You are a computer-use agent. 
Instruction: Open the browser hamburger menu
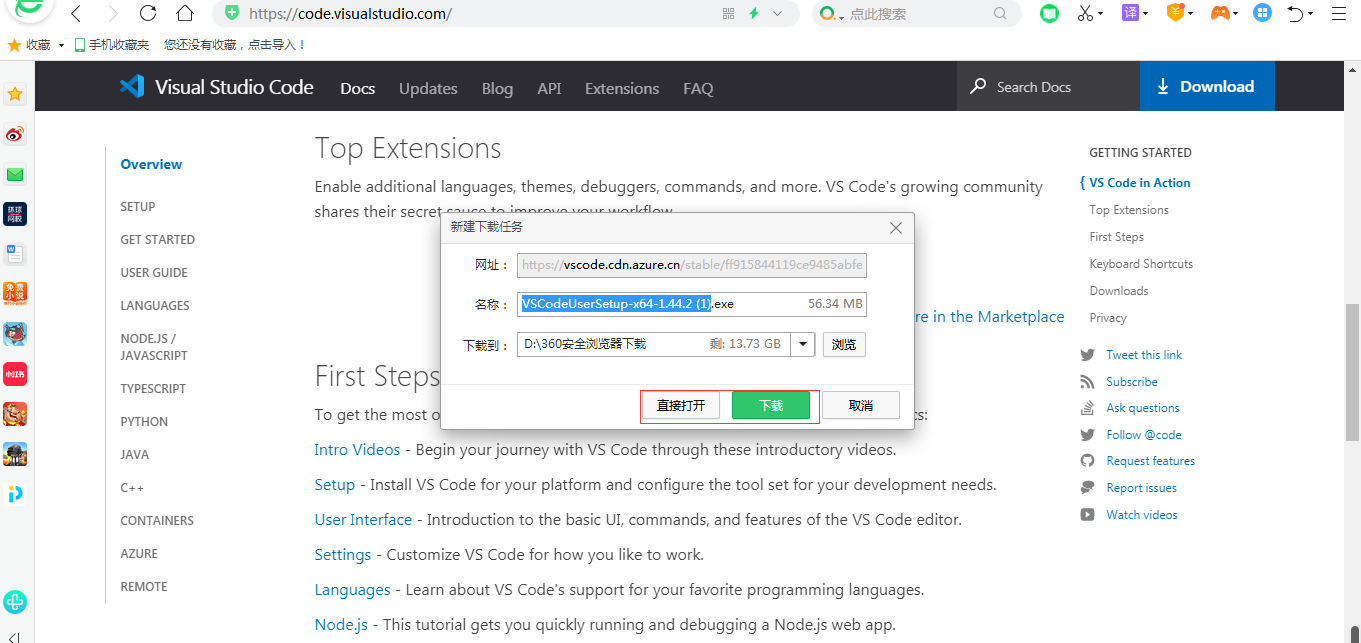click(1340, 14)
